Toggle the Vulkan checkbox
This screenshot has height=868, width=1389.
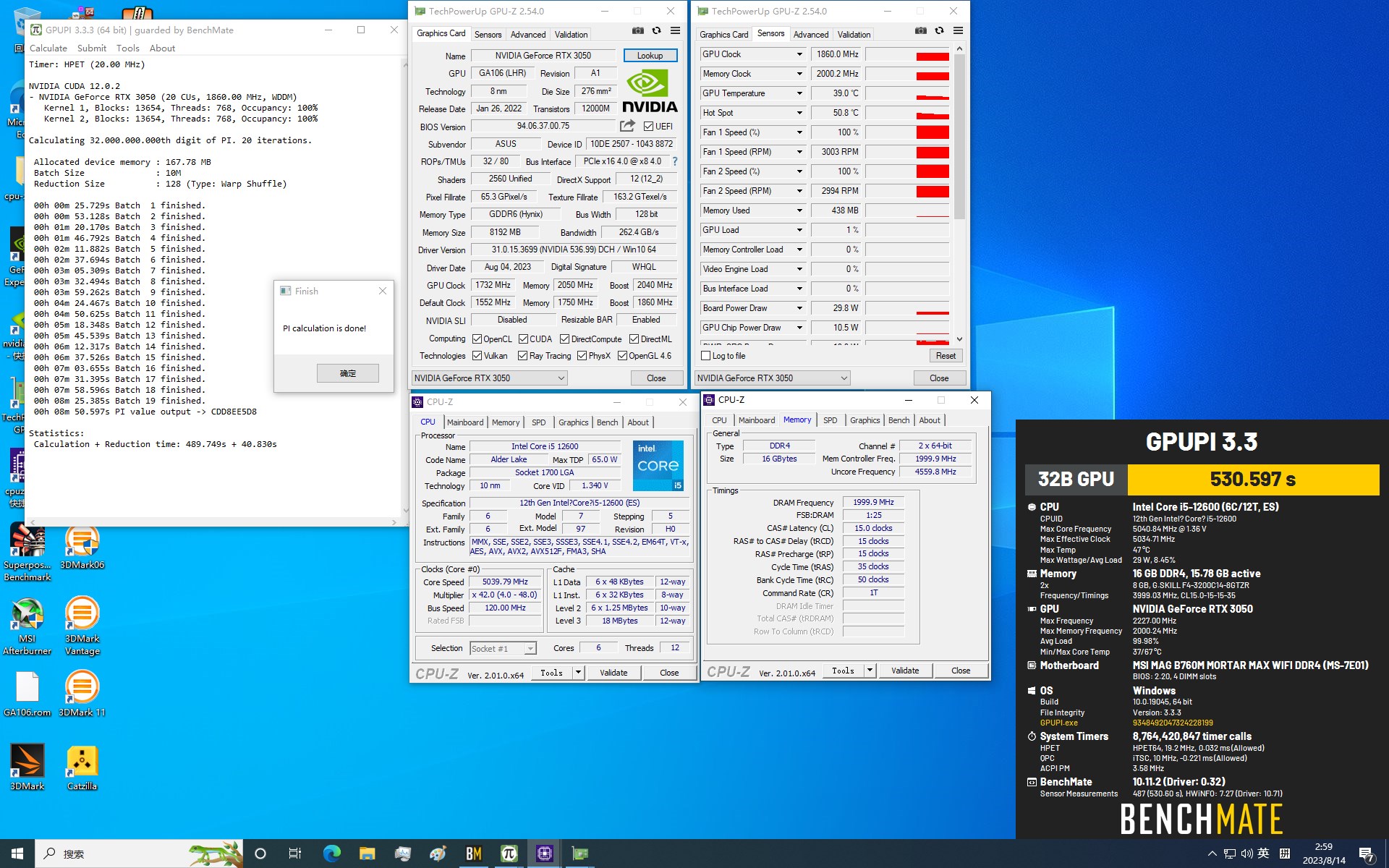477,356
